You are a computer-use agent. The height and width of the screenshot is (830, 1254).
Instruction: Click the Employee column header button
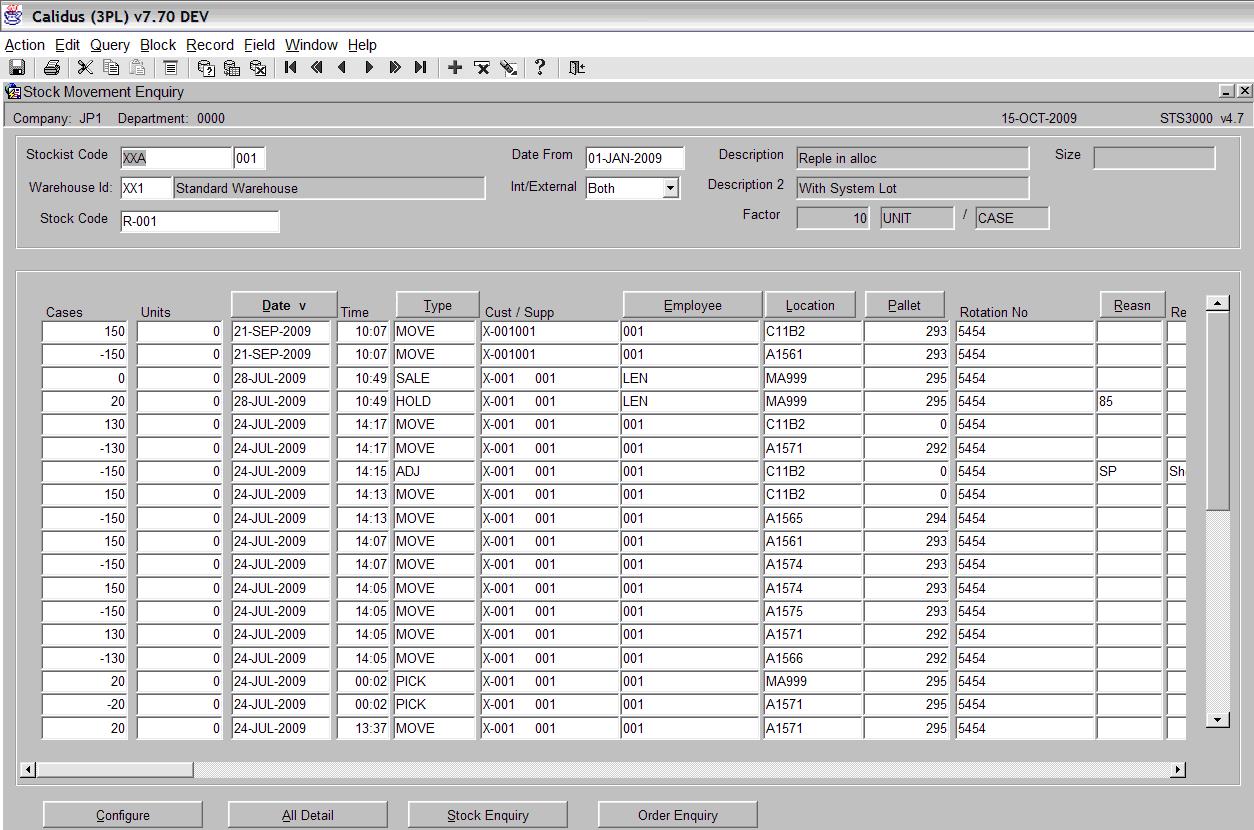click(692, 306)
